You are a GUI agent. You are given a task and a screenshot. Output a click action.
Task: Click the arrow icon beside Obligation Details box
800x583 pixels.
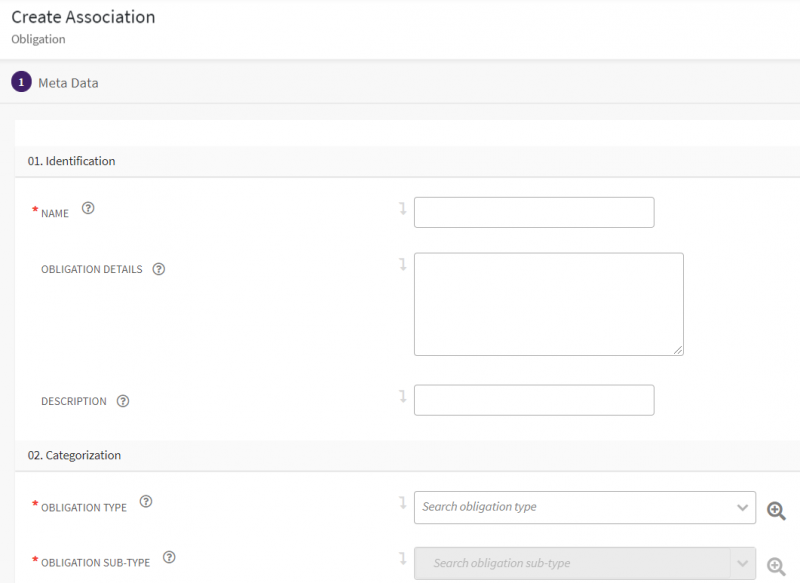click(x=403, y=262)
